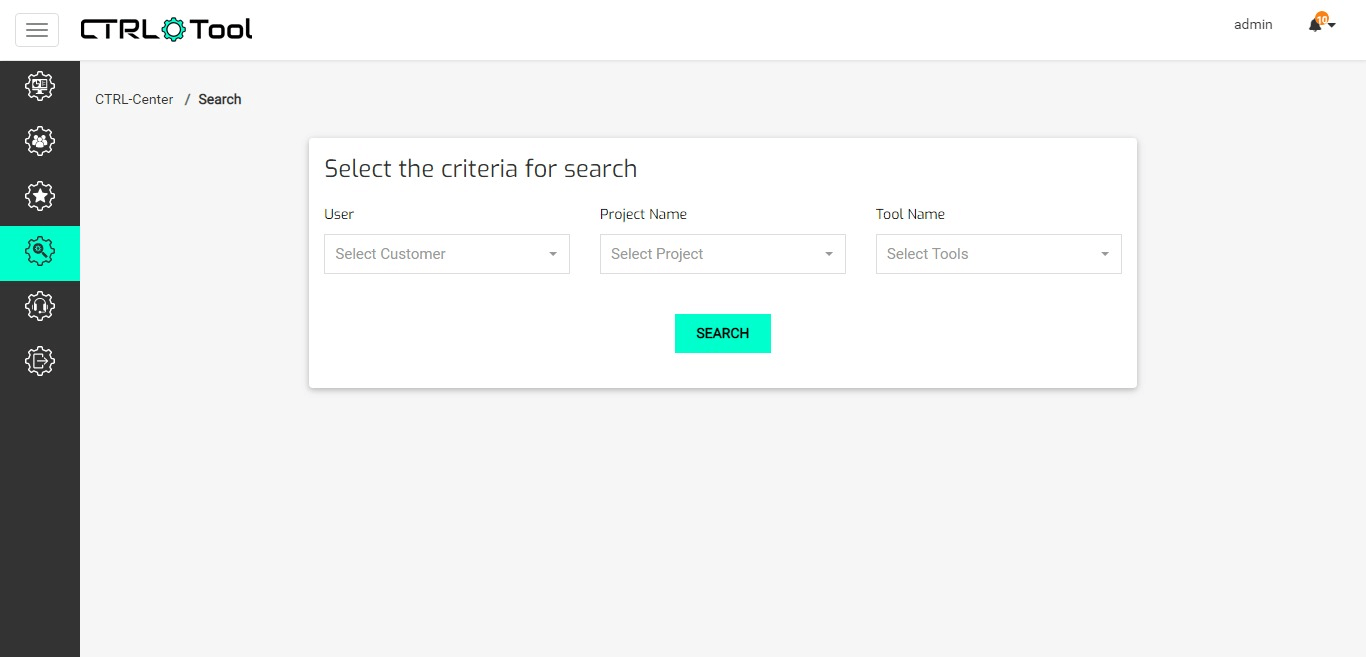
Task: Open the support headset gear icon
Action: click(x=39, y=306)
